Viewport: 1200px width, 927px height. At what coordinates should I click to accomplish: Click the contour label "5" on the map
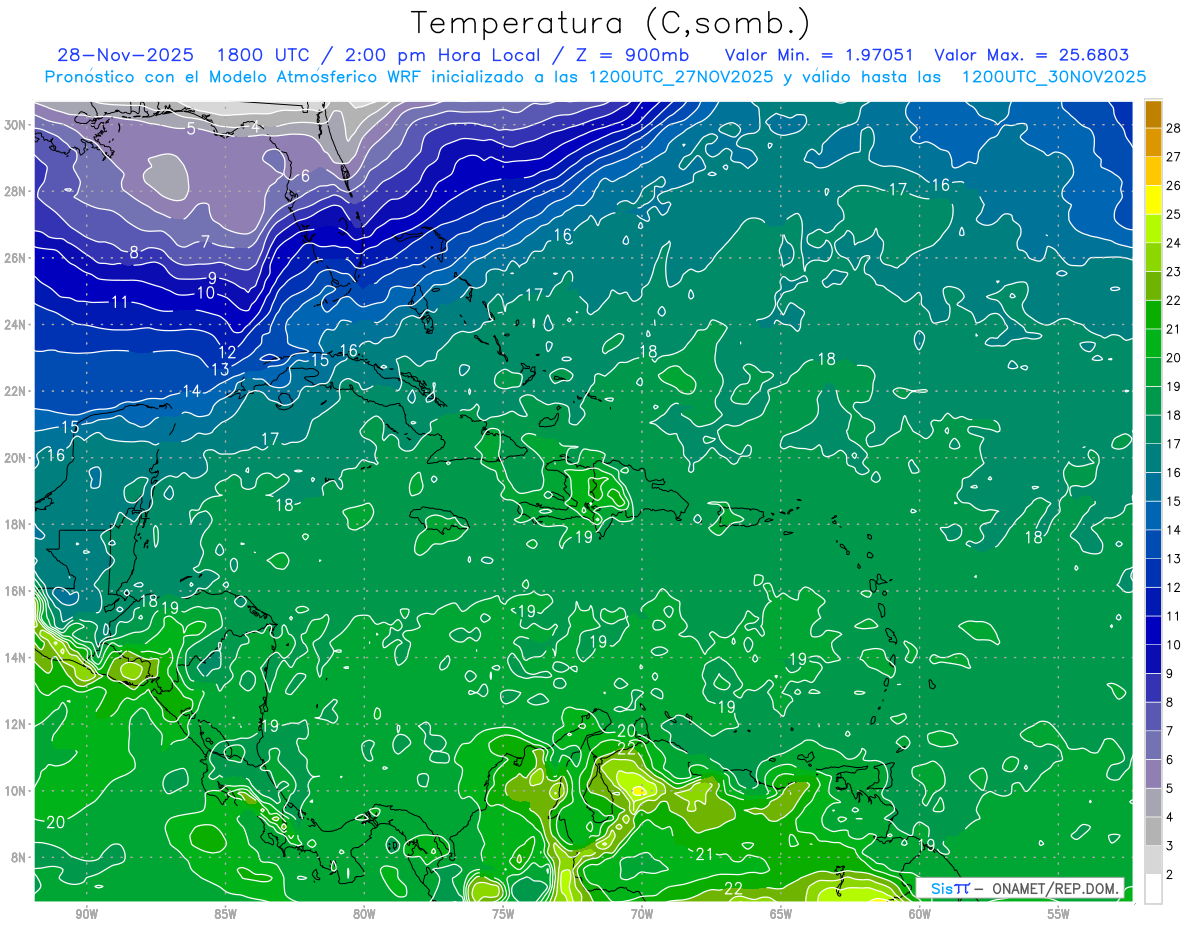[x=191, y=127]
